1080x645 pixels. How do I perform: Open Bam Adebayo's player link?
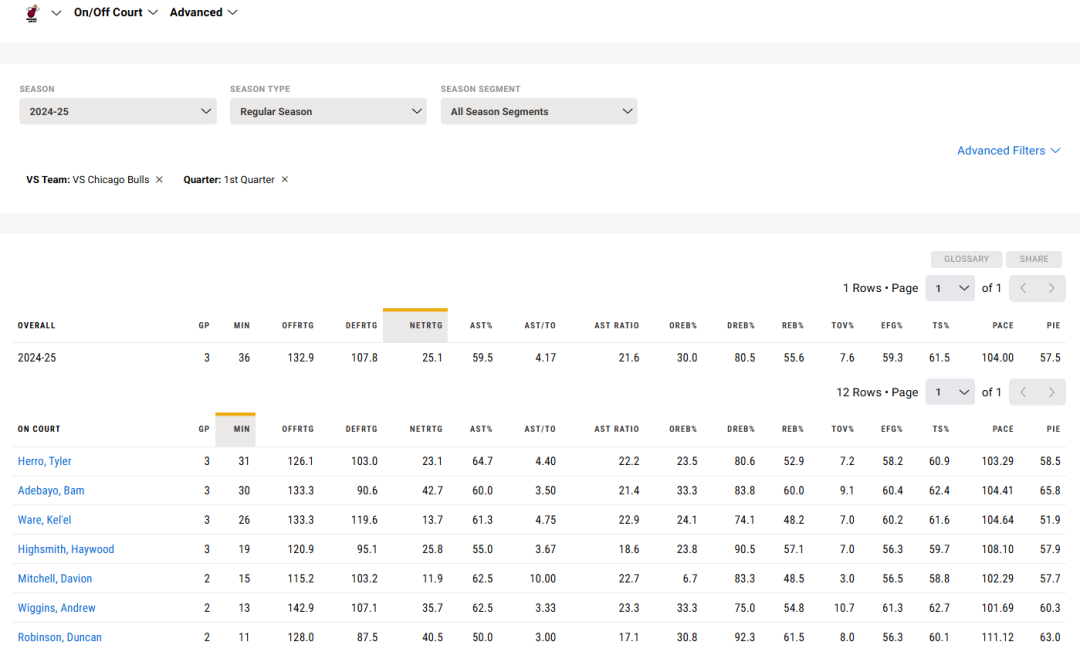(51, 491)
